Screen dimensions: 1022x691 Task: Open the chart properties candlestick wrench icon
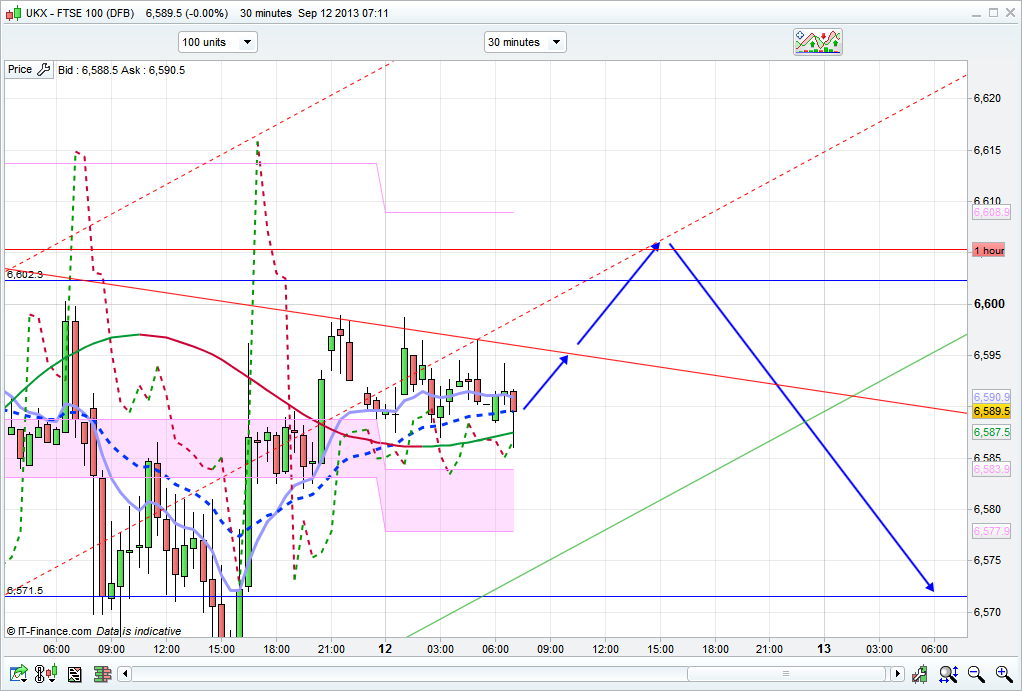(x=920, y=673)
